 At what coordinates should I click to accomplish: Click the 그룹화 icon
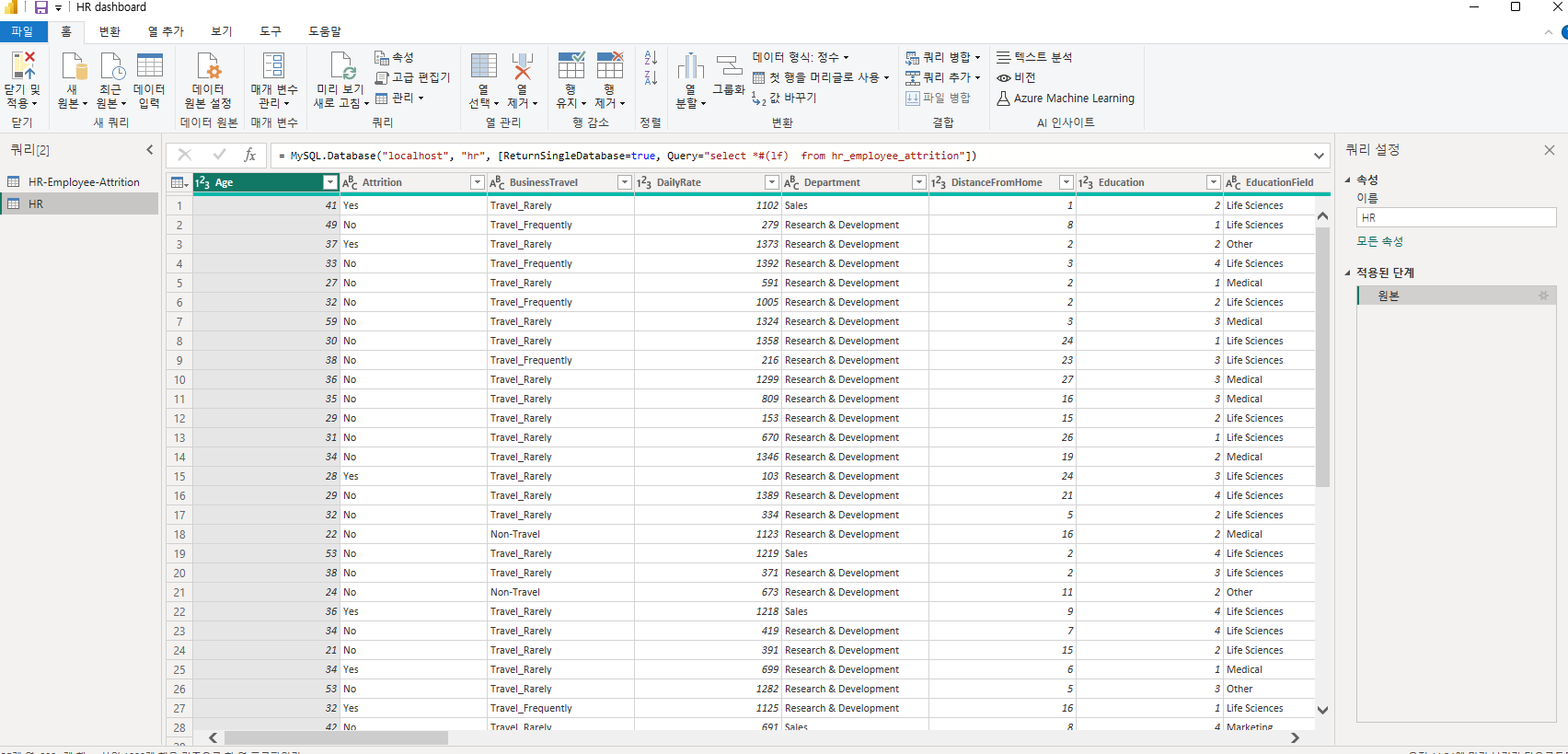[729, 66]
